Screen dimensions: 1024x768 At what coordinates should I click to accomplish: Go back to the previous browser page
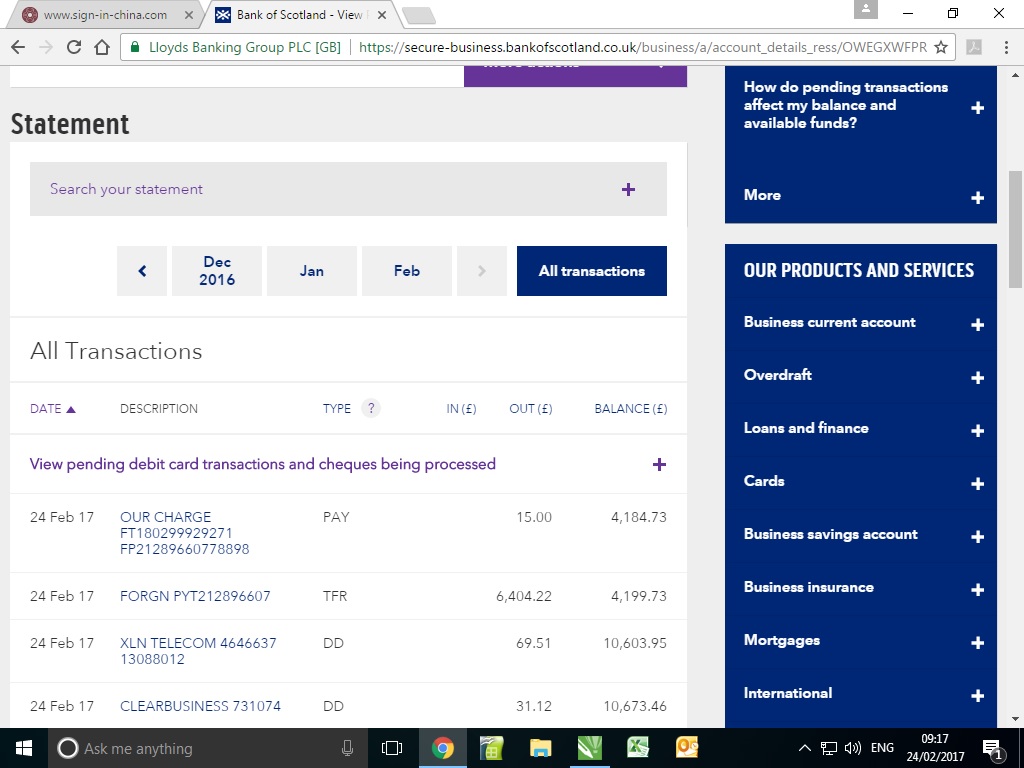18,47
